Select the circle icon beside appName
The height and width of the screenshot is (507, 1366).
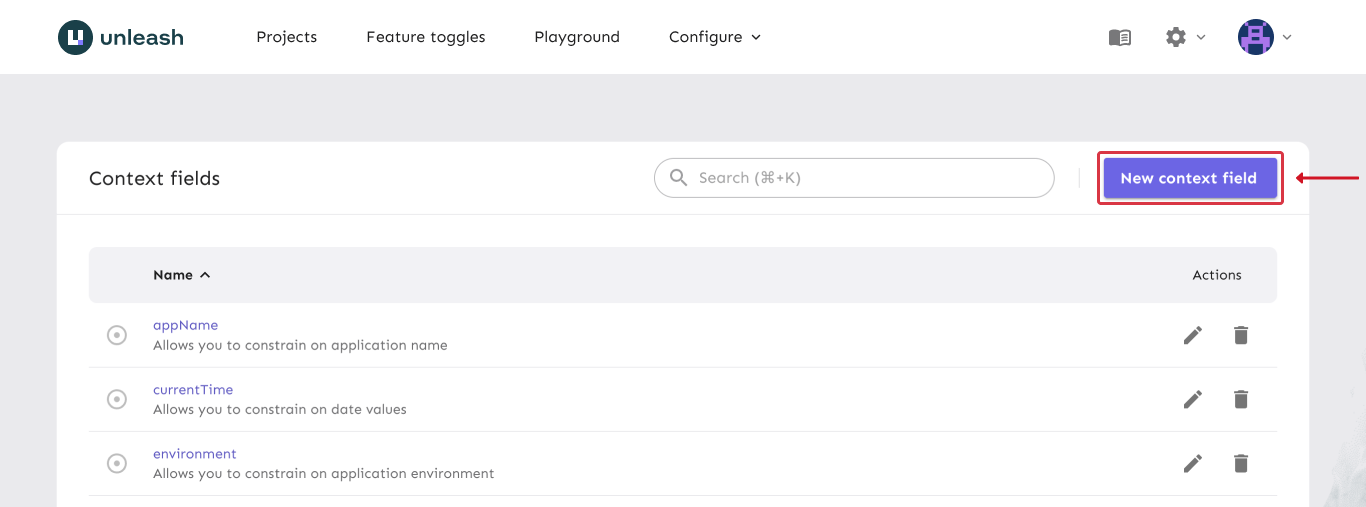click(x=117, y=335)
